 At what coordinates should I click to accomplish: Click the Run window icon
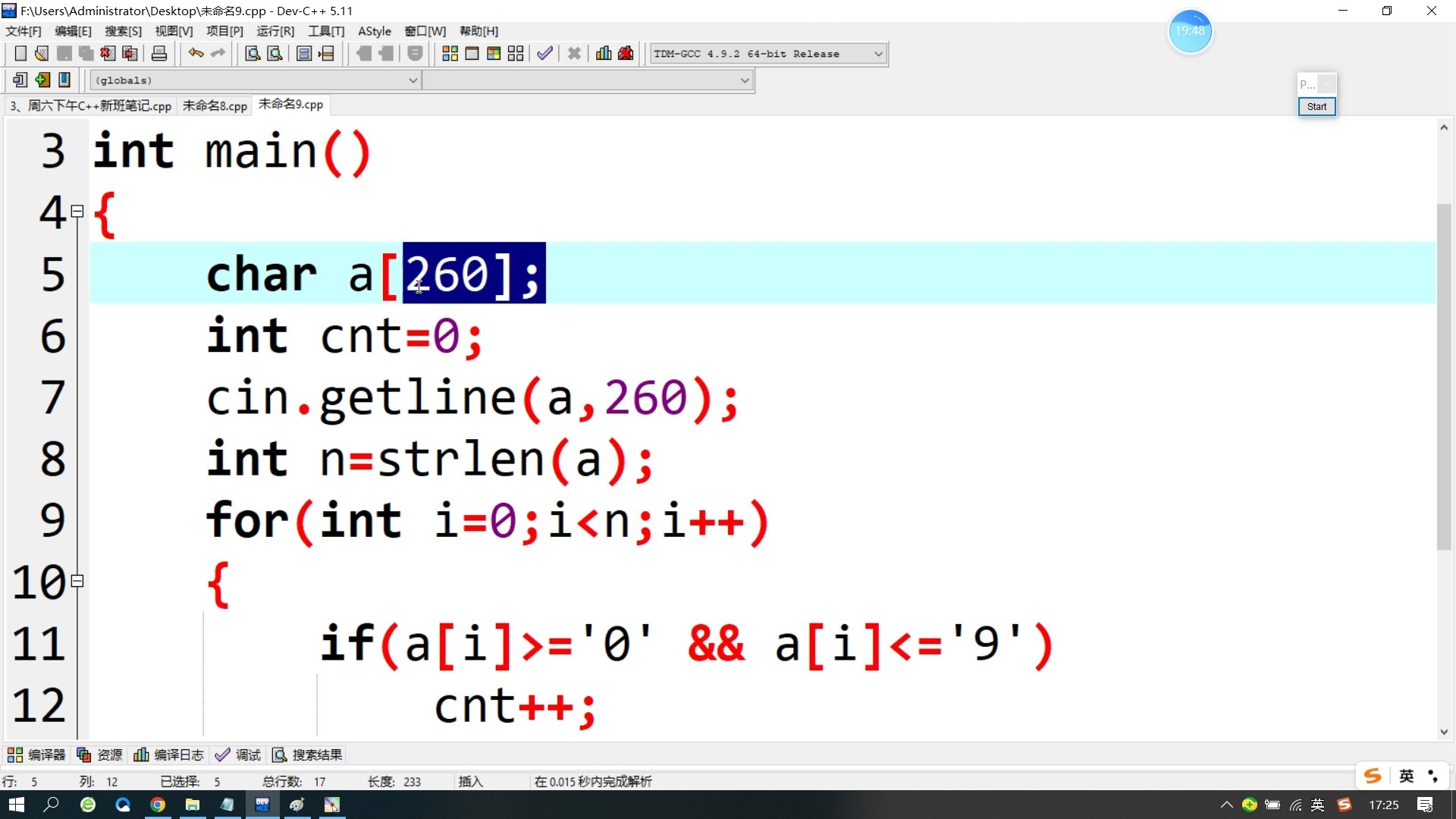click(x=472, y=54)
